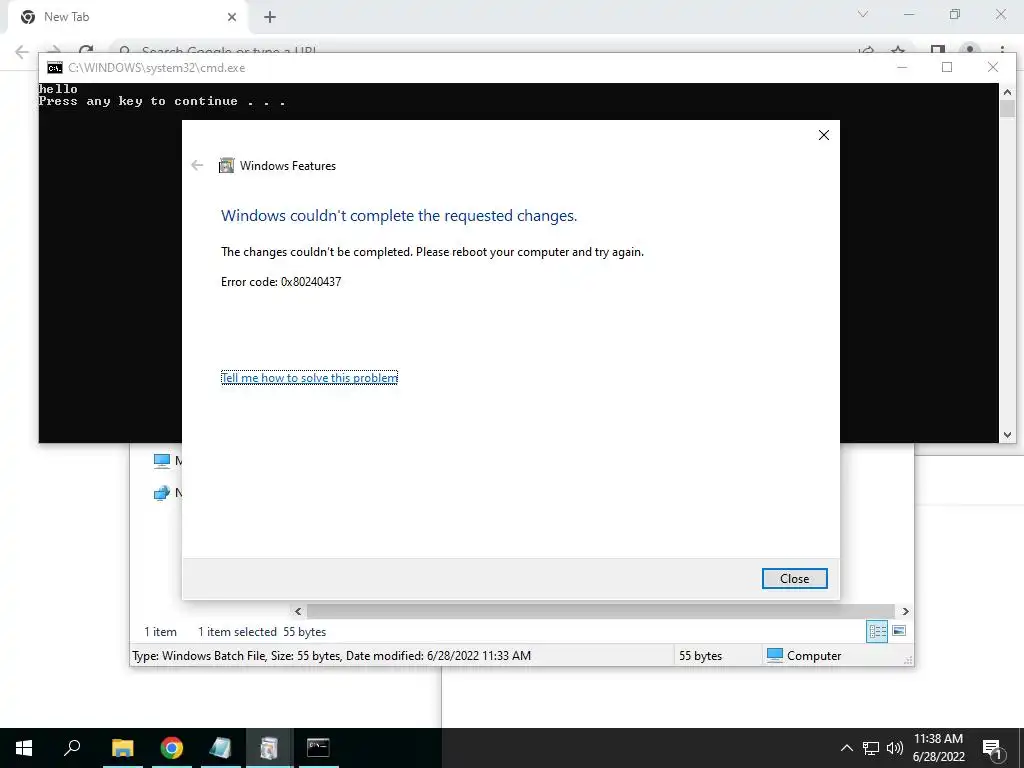Switch File Explorer to details view
The width and height of the screenshot is (1024, 768).
[x=877, y=631]
